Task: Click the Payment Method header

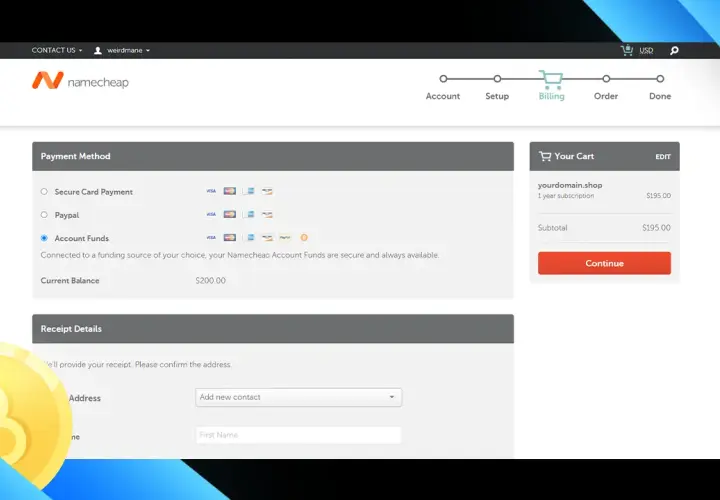Action: tap(273, 156)
